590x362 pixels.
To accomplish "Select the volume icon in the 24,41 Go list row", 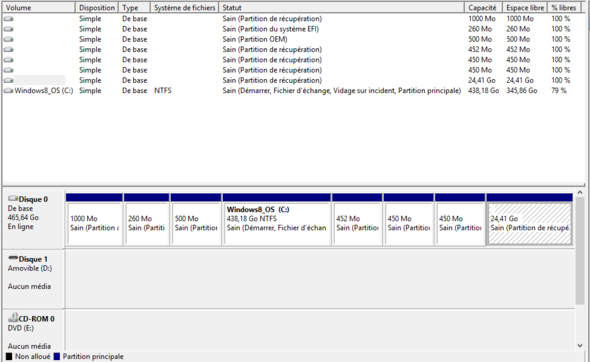I will tap(8, 80).
